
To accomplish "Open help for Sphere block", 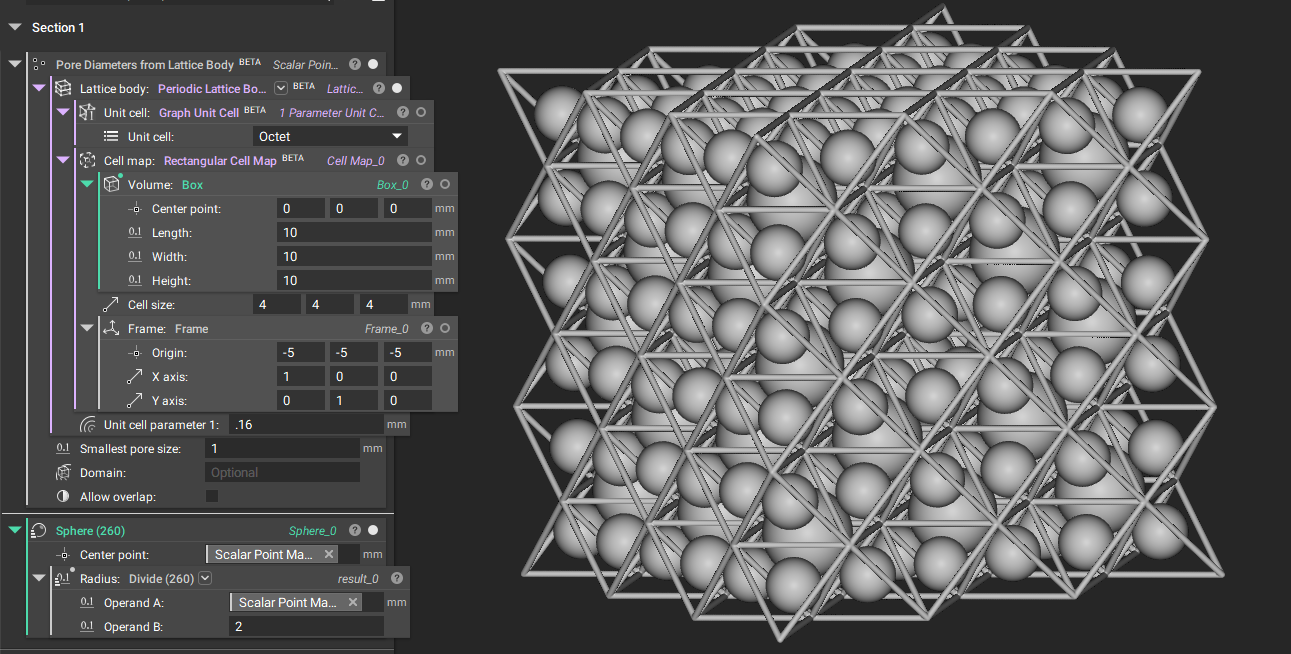I will (x=355, y=530).
